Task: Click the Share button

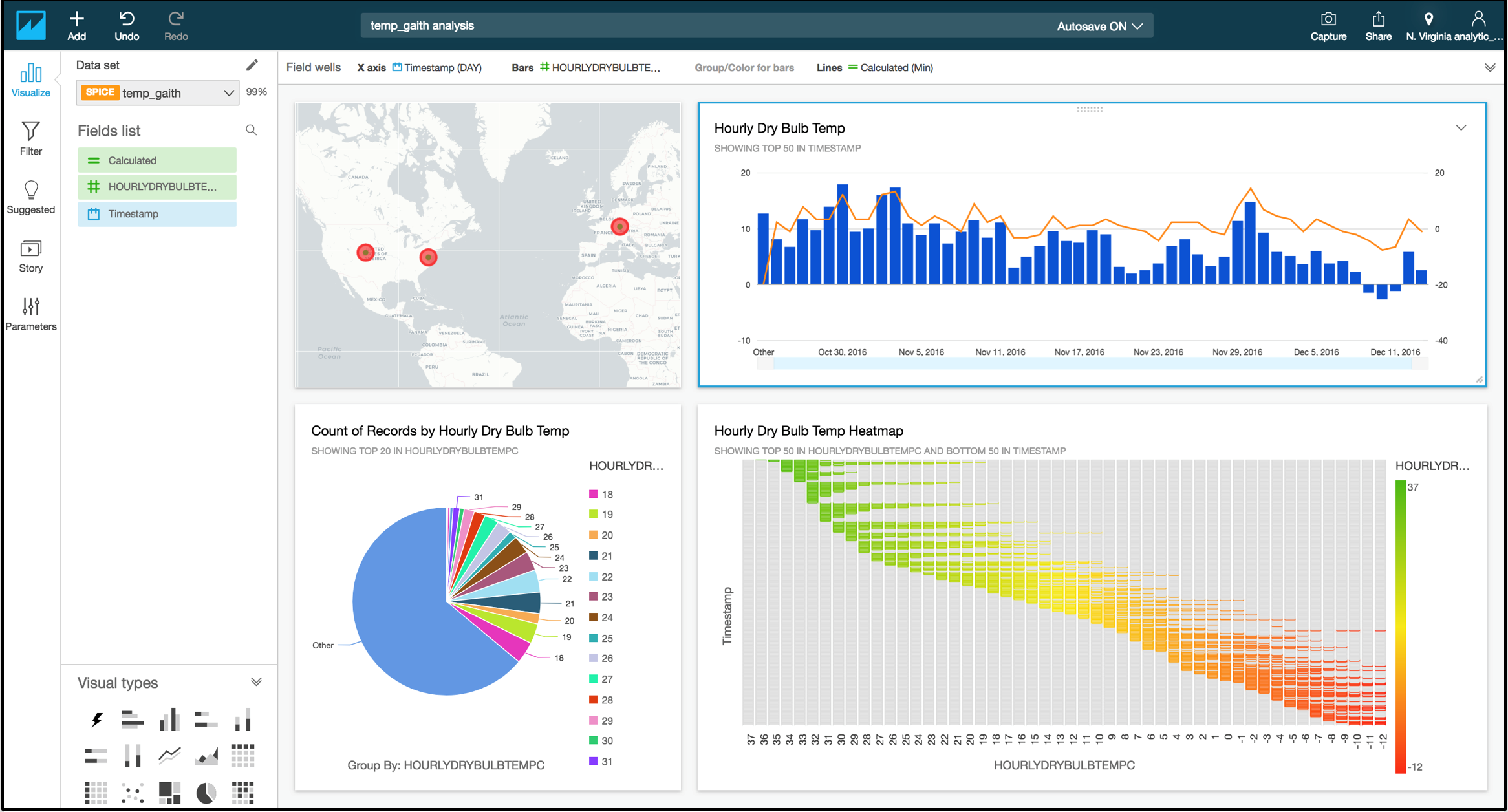Action: [1378, 27]
